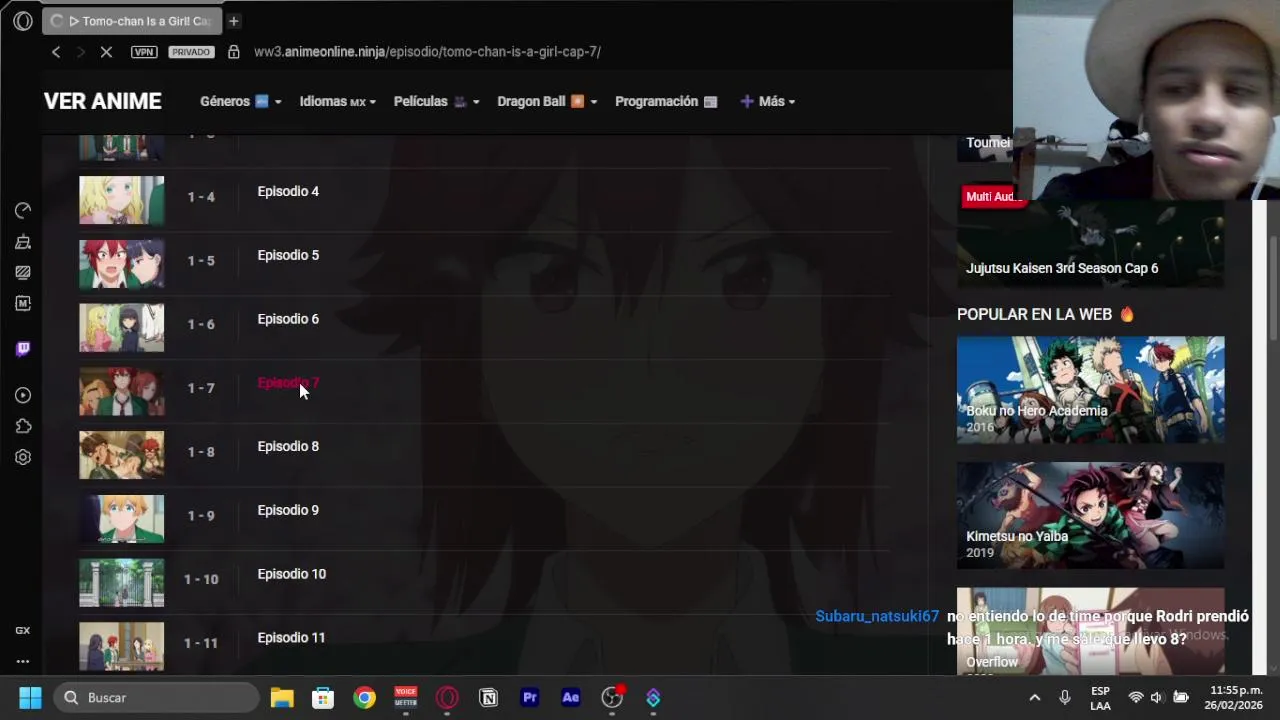Stop page loading with X button

pos(106,52)
